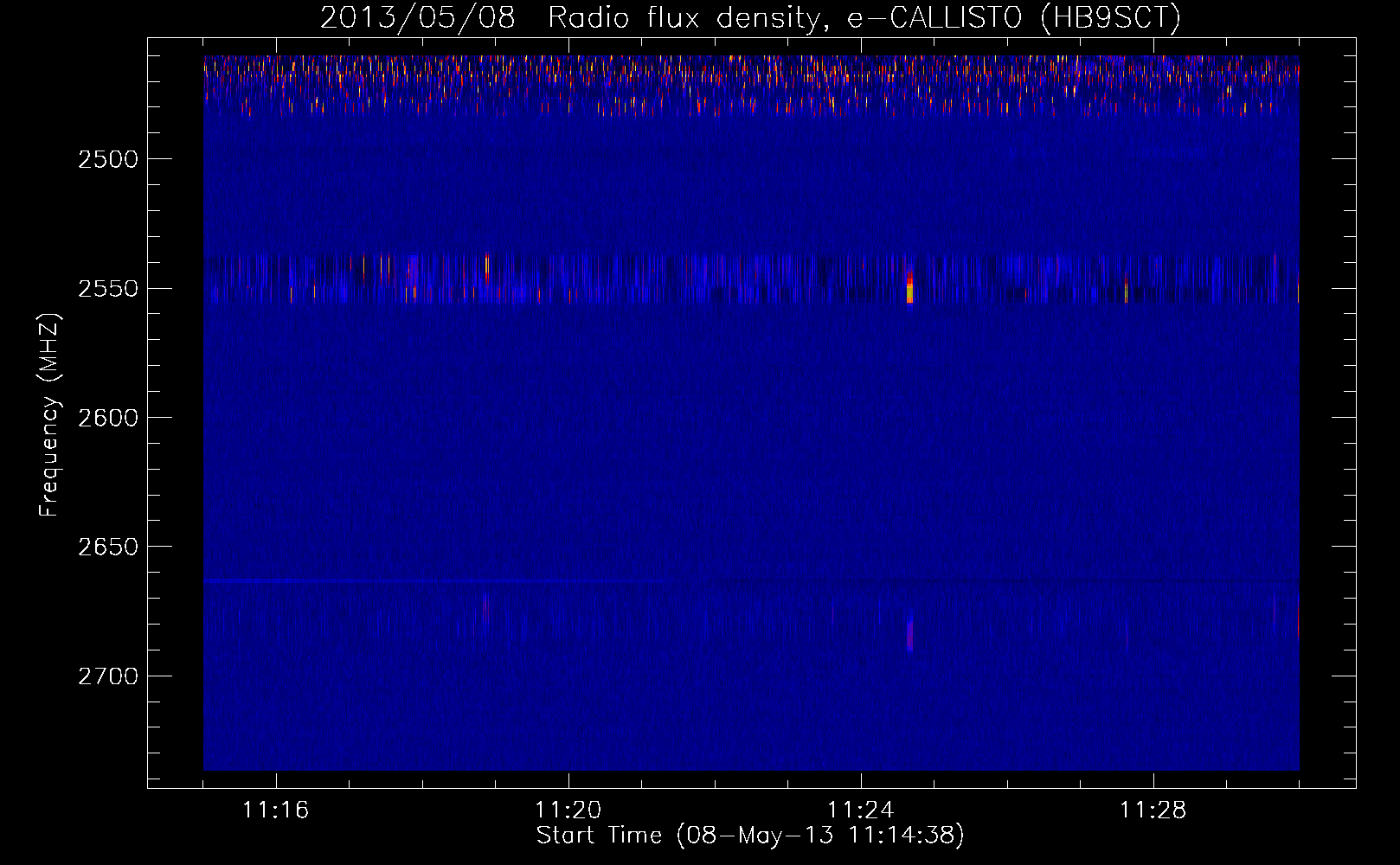Click the 11:16 time tick label
Viewport: 1400px width, 865px height.
tap(276, 810)
